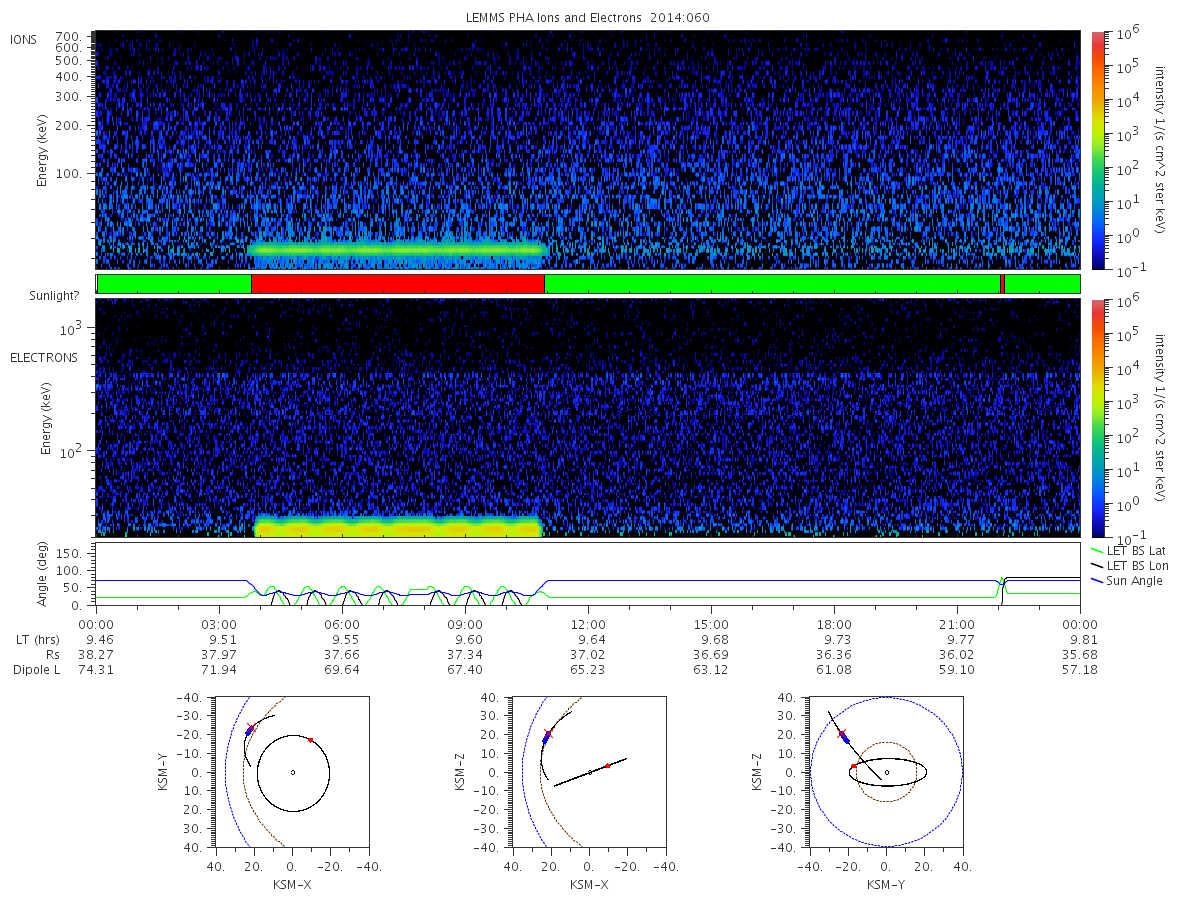Click the 06:00 time axis label

click(343, 624)
